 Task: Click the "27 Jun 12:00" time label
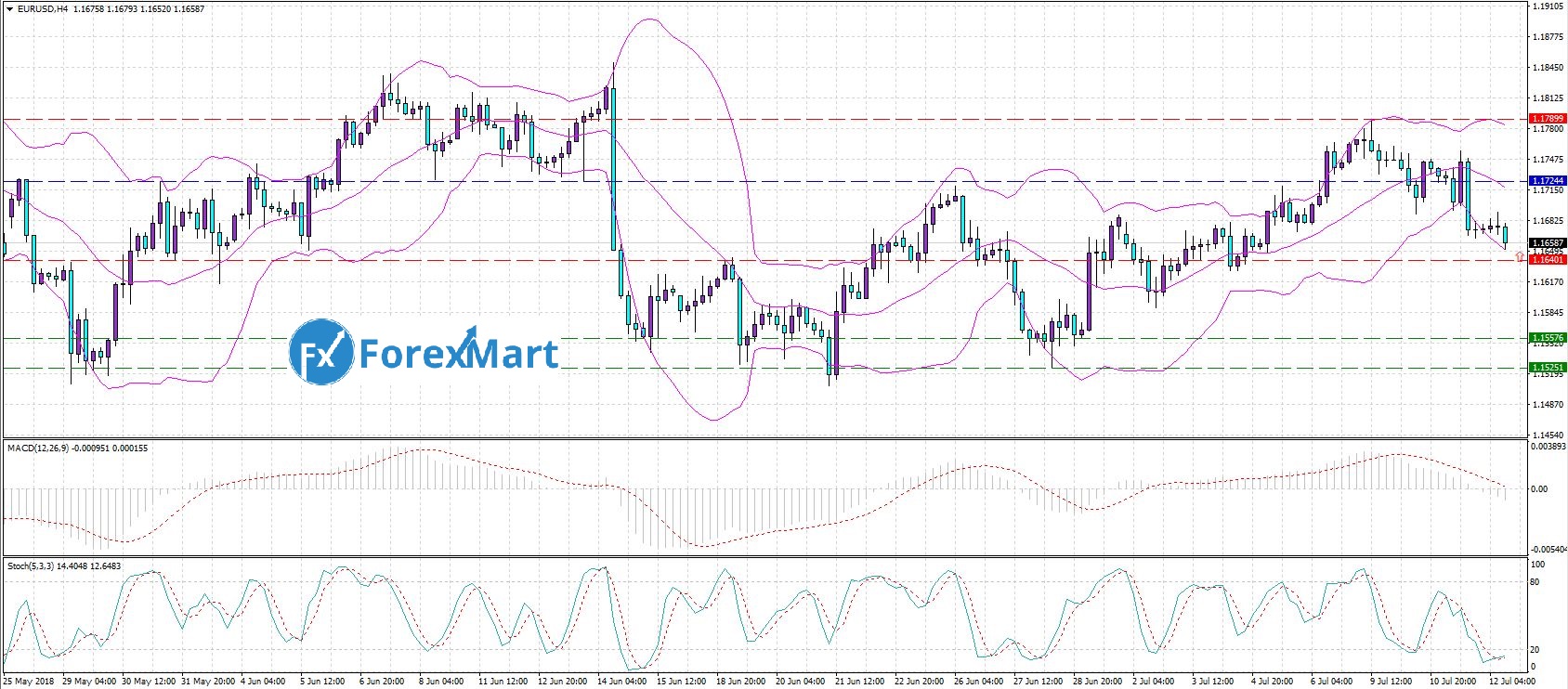(1038, 682)
